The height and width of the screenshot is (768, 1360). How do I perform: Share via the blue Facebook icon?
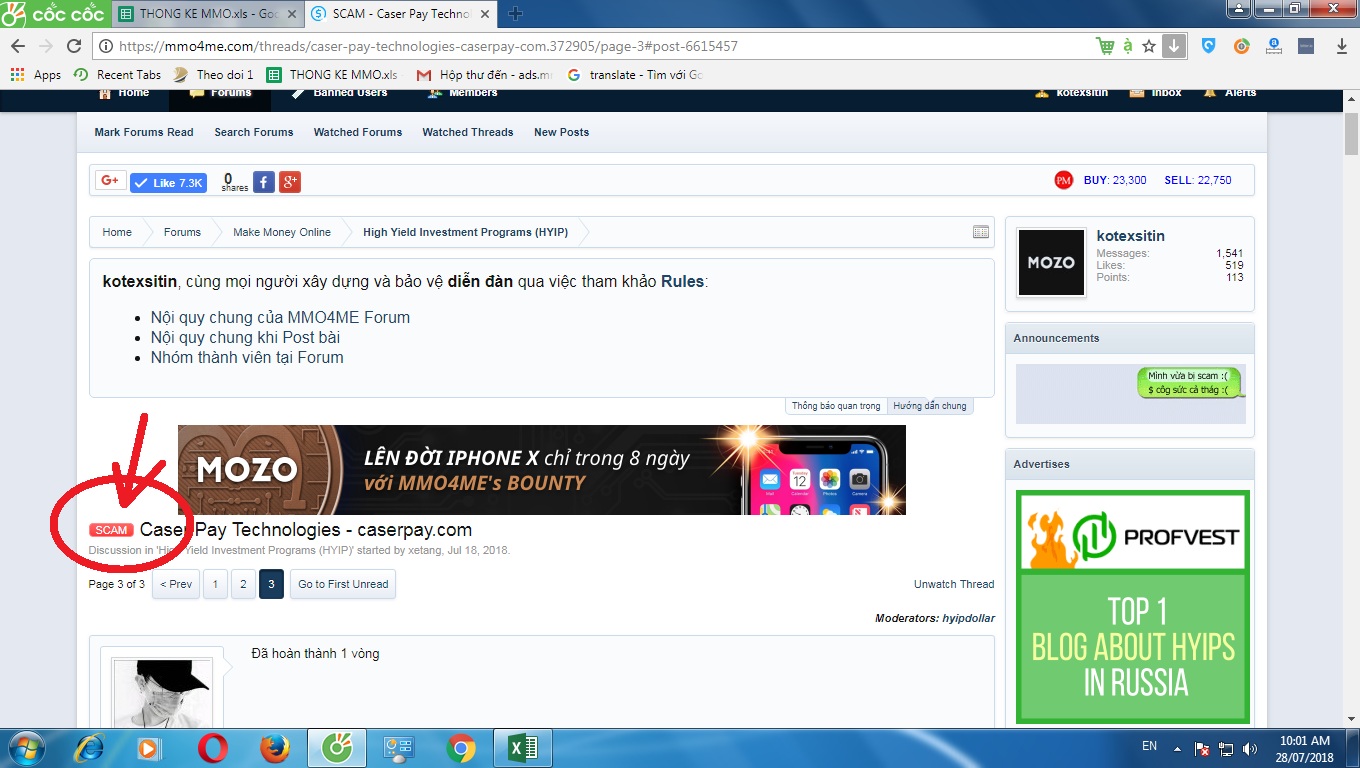pos(264,182)
